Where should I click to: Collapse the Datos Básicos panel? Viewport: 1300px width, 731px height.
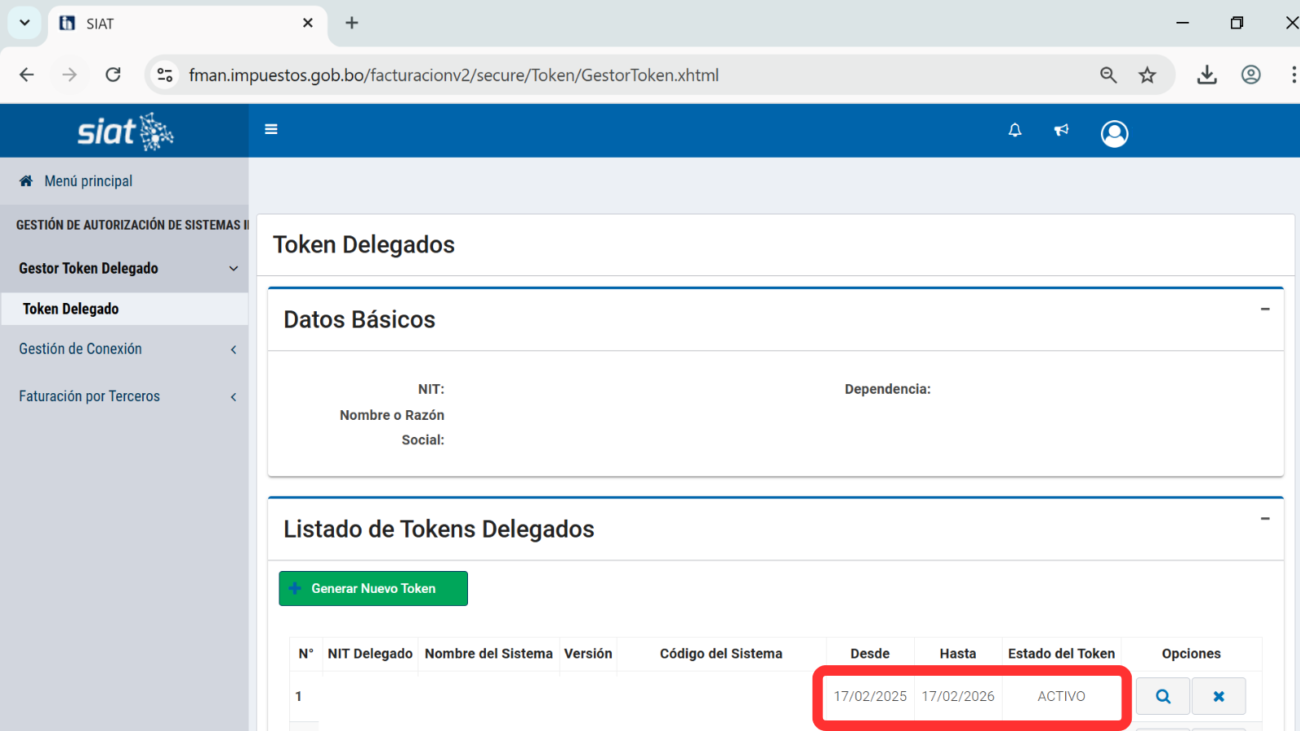(x=1265, y=310)
